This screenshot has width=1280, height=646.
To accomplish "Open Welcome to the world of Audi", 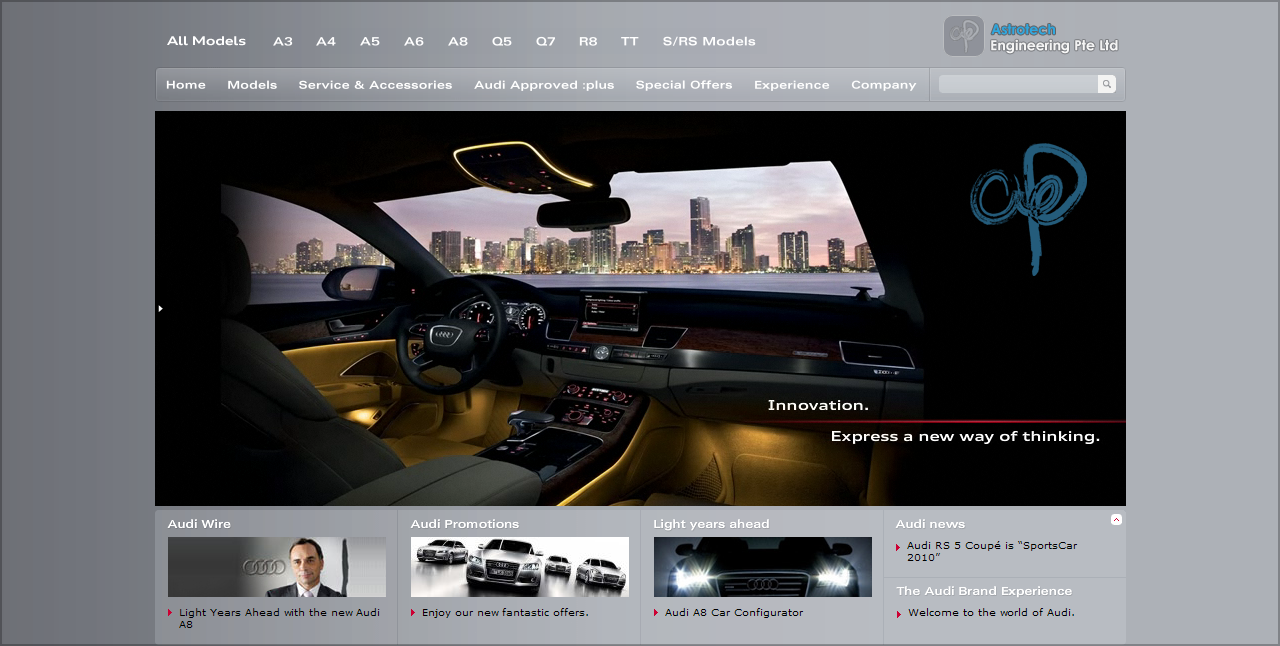I will coord(991,613).
